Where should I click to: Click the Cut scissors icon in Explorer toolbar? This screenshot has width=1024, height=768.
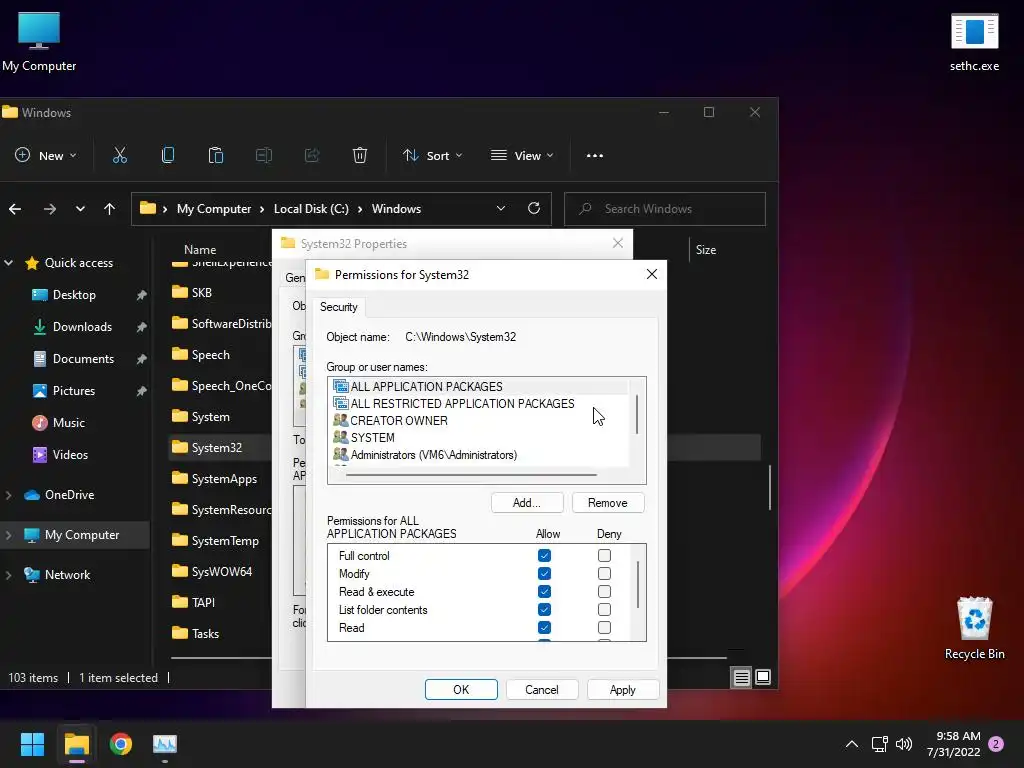pos(120,155)
